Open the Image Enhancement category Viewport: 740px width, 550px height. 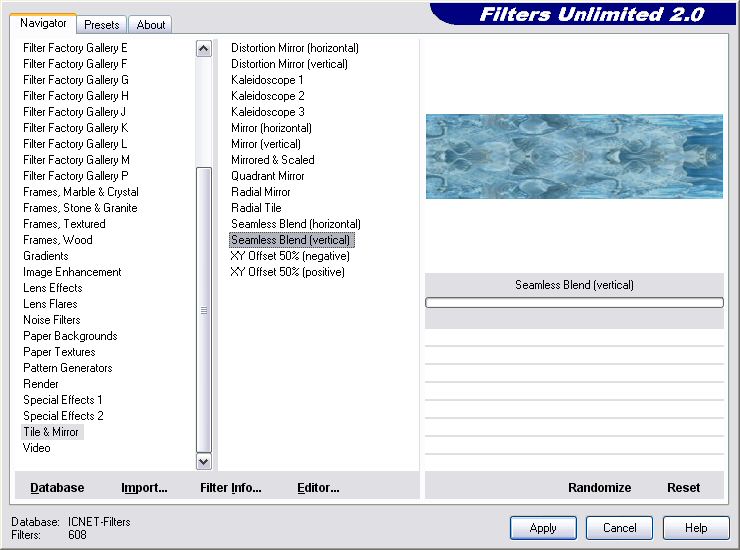(x=72, y=272)
